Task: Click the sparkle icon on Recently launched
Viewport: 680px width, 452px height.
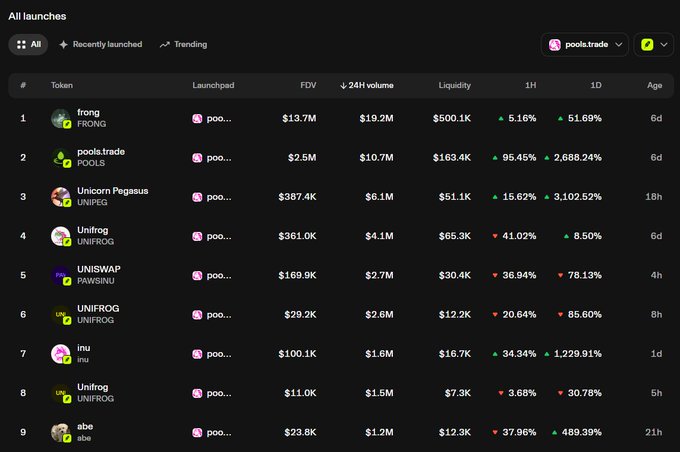Action: 63,44
